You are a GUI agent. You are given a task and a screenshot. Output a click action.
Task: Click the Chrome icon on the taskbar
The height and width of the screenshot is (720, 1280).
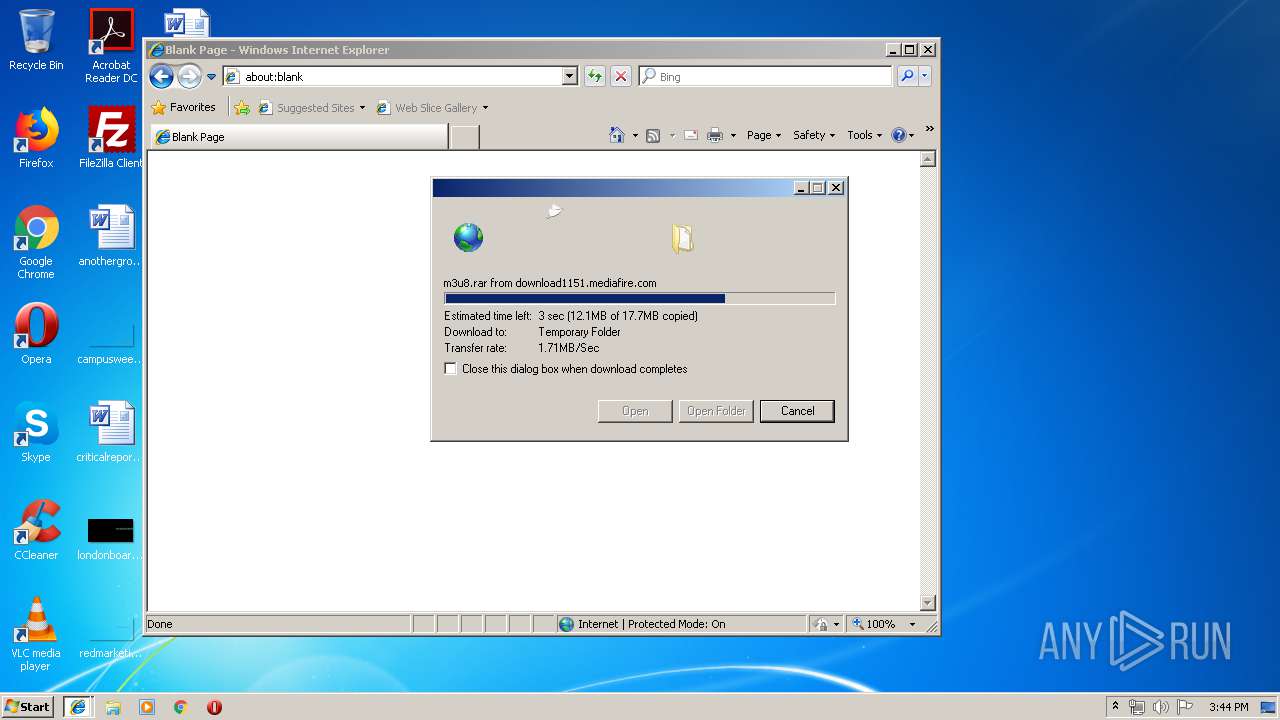coord(181,707)
